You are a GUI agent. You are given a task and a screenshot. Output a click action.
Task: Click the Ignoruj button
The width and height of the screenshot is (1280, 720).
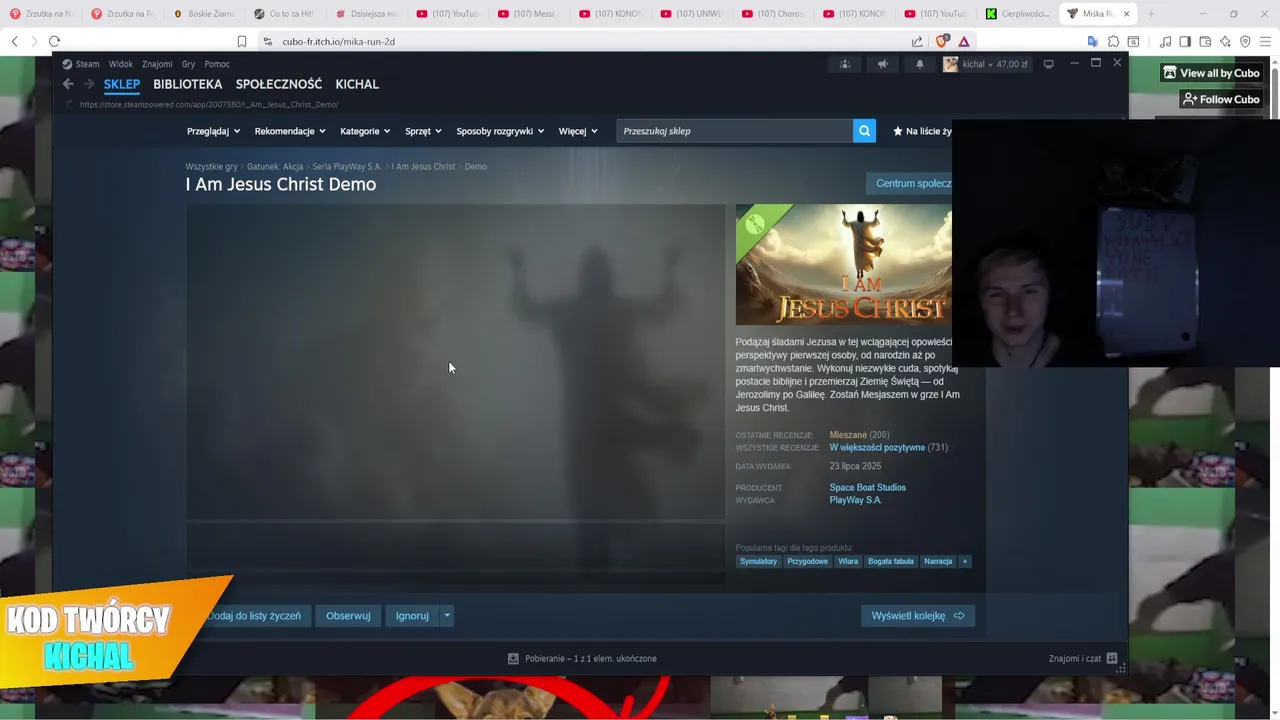tap(412, 616)
